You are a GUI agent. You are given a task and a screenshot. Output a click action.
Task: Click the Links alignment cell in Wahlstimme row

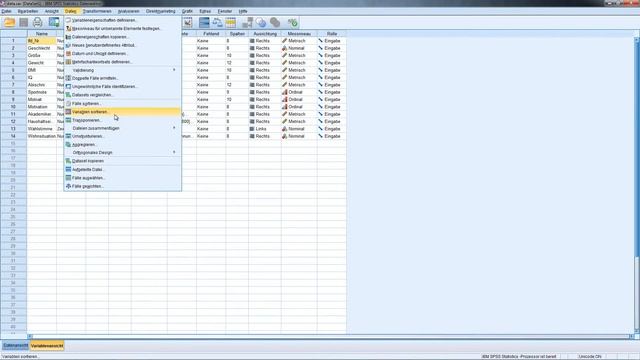265,129
